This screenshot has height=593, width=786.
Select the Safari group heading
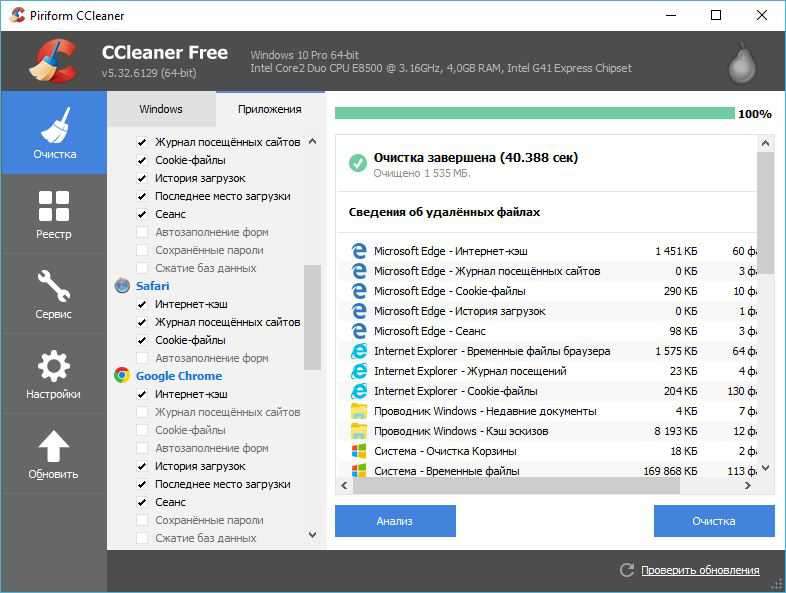[152, 286]
